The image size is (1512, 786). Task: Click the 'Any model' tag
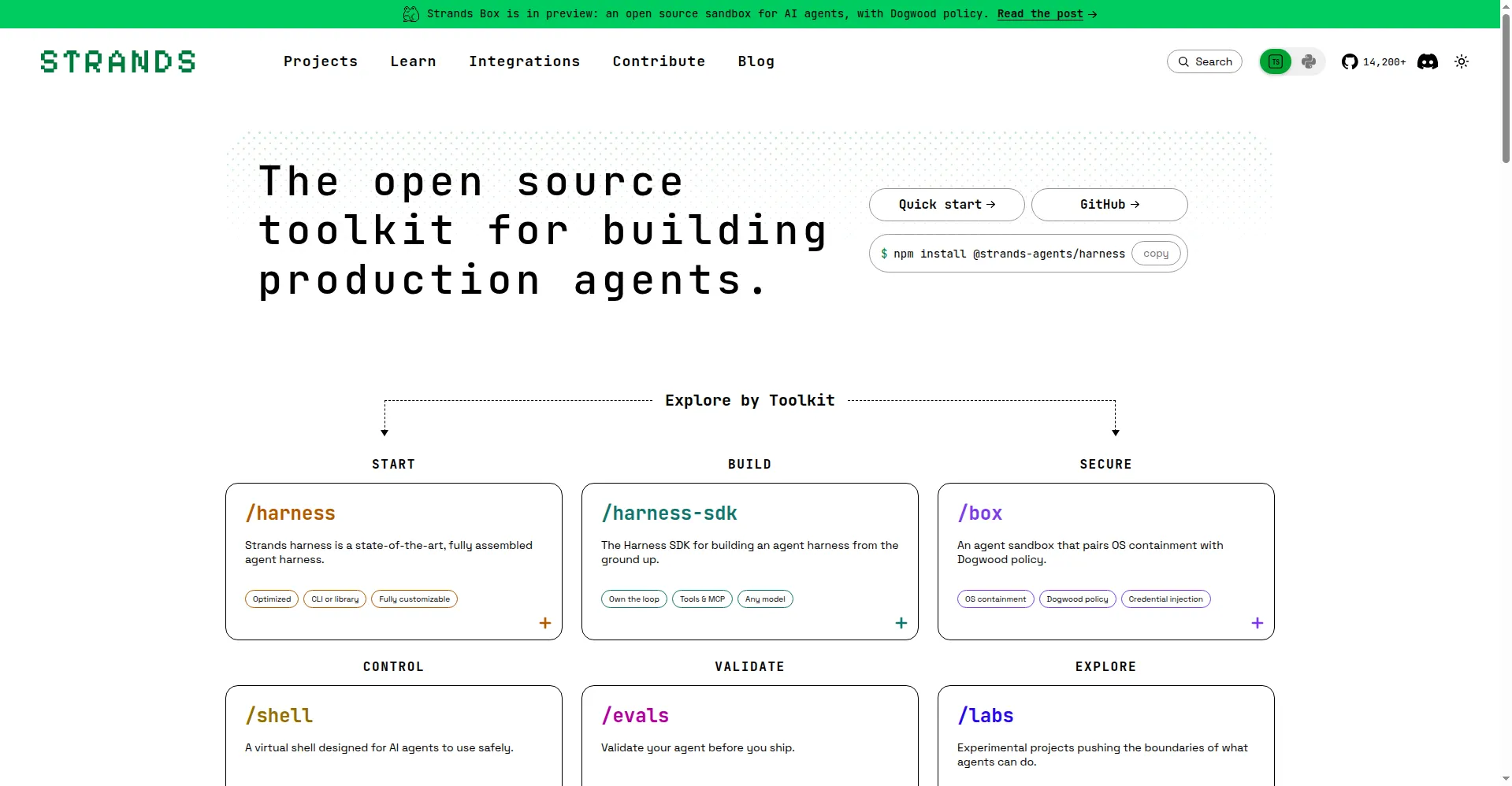pos(765,599)
